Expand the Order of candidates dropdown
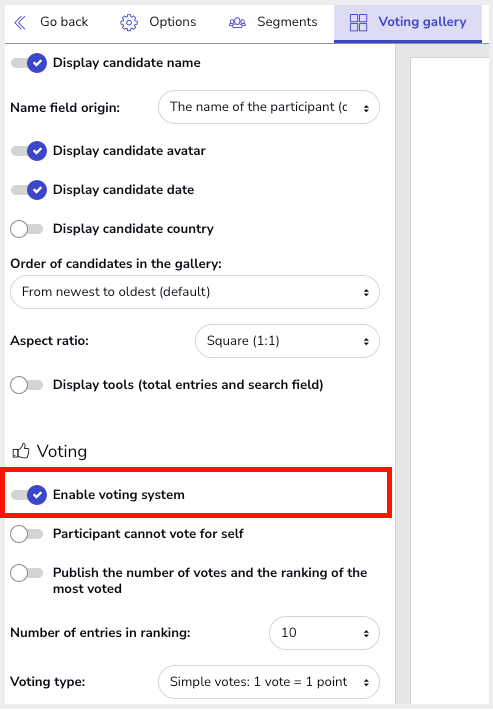Screen dimensions: 493x710 [195, 292]
